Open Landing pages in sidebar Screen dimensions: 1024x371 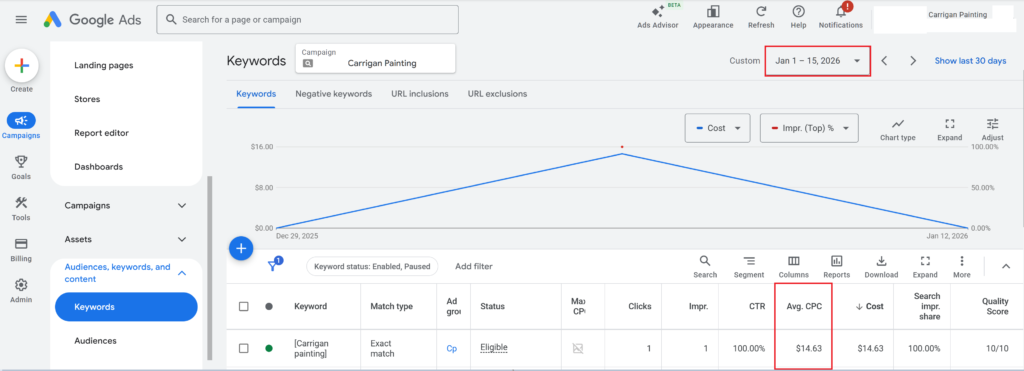point(104,65)
